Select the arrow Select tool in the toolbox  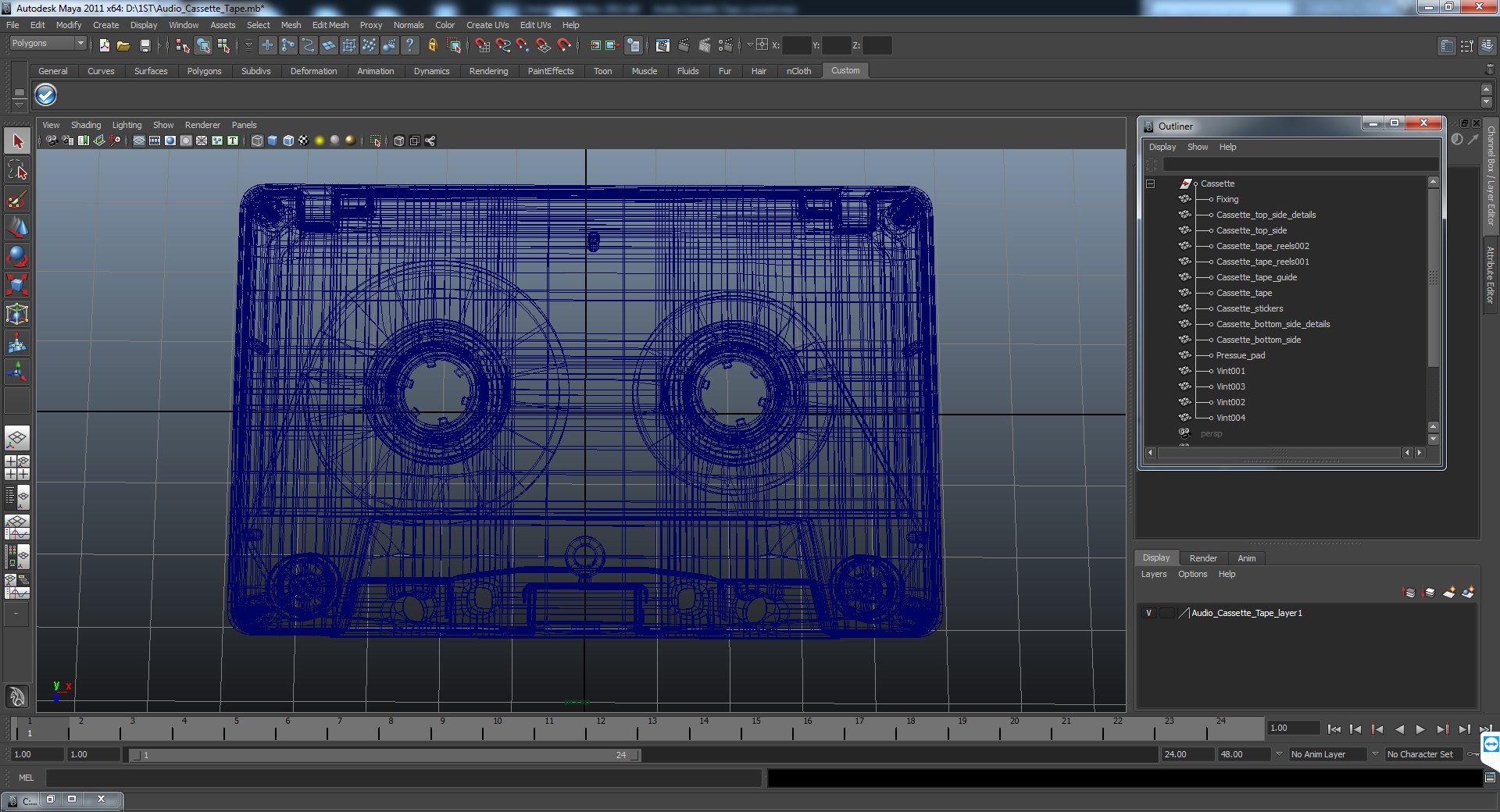pyautogui.click(x=17, y=141)
